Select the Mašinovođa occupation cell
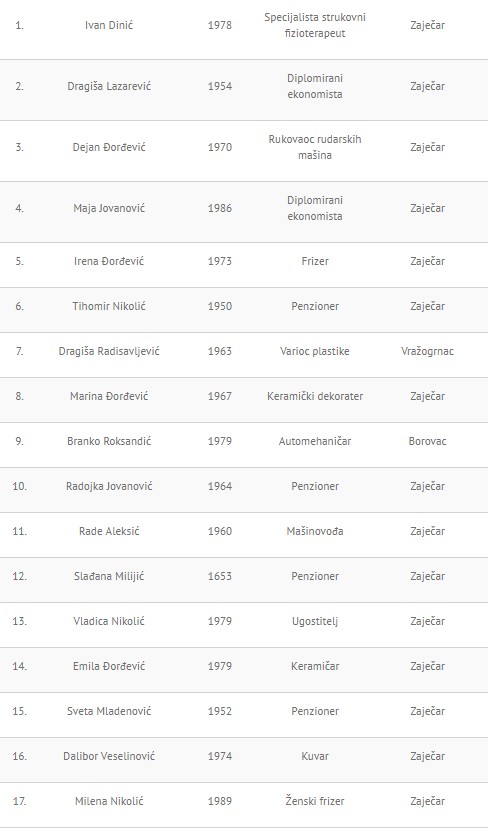Screen dimensions: 488x829 tap(315, 531)
